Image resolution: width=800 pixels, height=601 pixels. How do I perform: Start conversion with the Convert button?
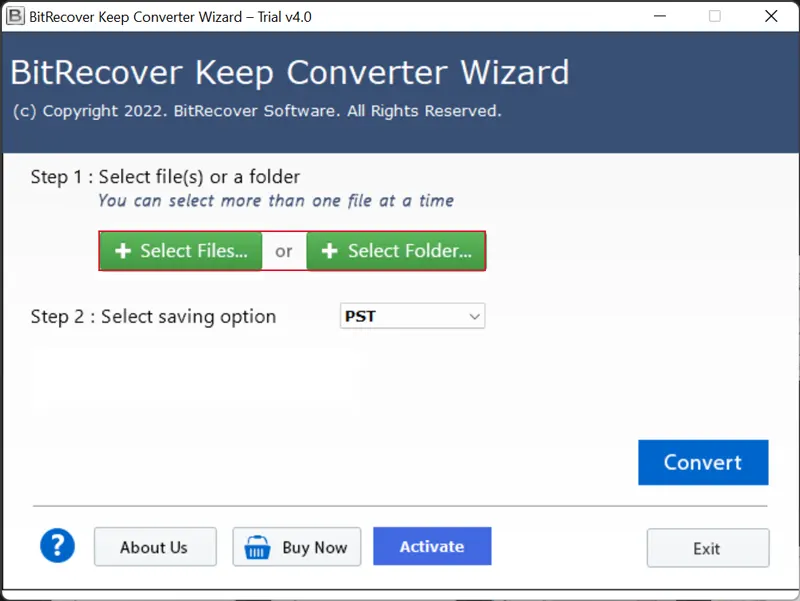pyautogui.click(x=703, y=462)
